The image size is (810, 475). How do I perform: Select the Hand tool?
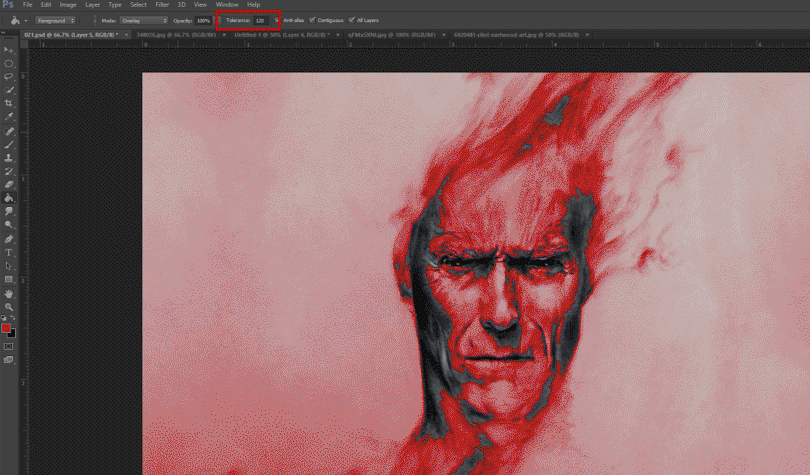pyautogui.click(x=9, y=294)
